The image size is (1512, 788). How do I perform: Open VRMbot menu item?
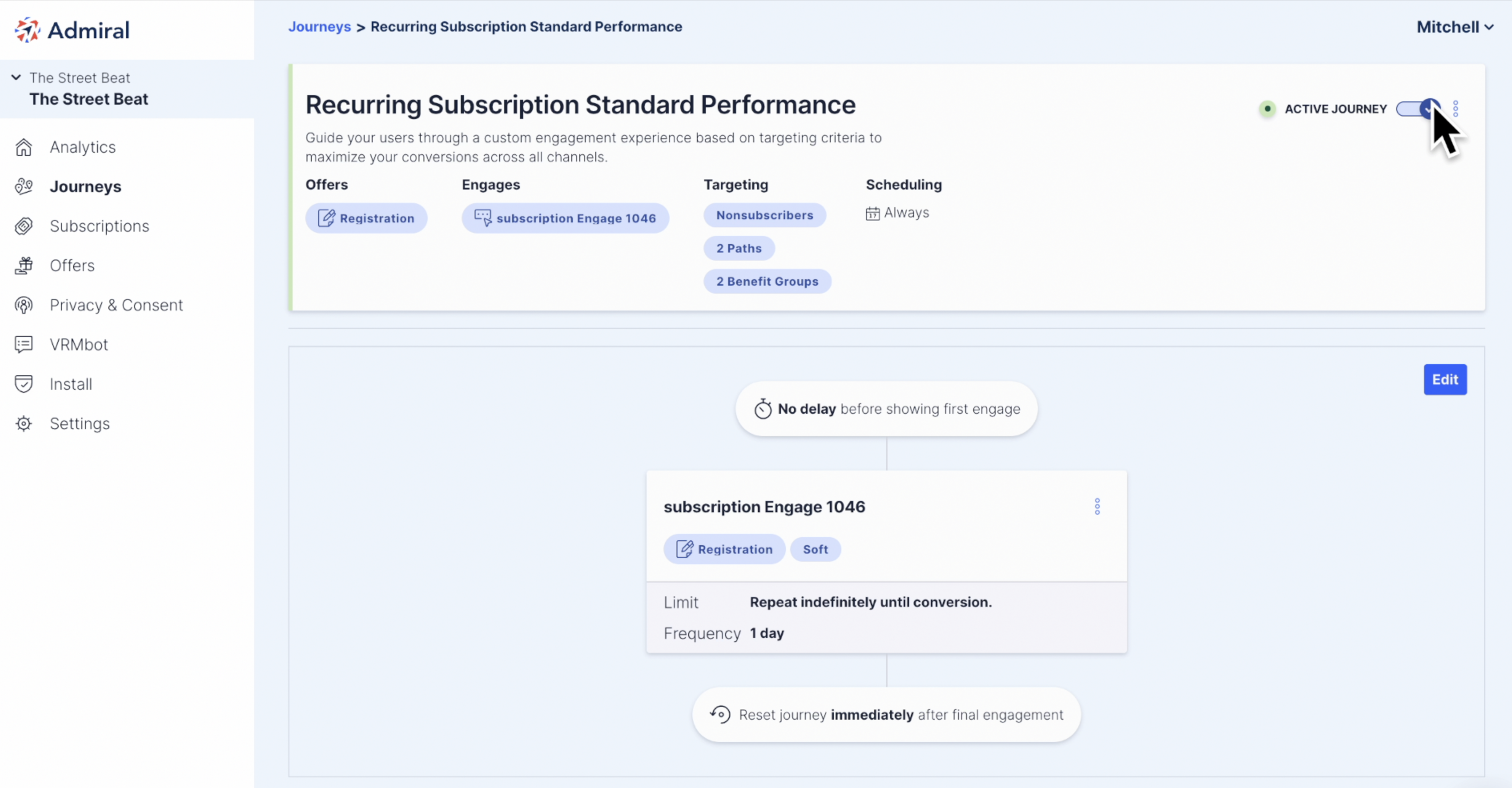click(x=79, y=344)
